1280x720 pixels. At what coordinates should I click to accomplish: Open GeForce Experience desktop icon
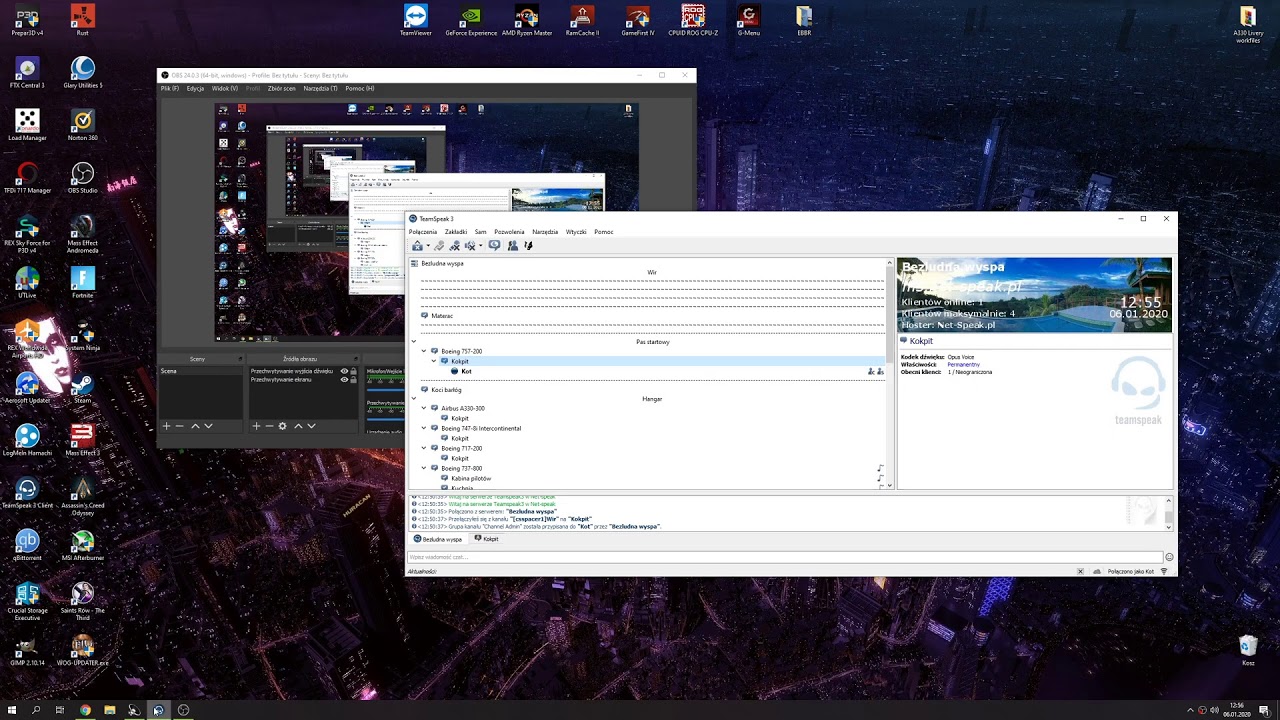tap(471, 20)
